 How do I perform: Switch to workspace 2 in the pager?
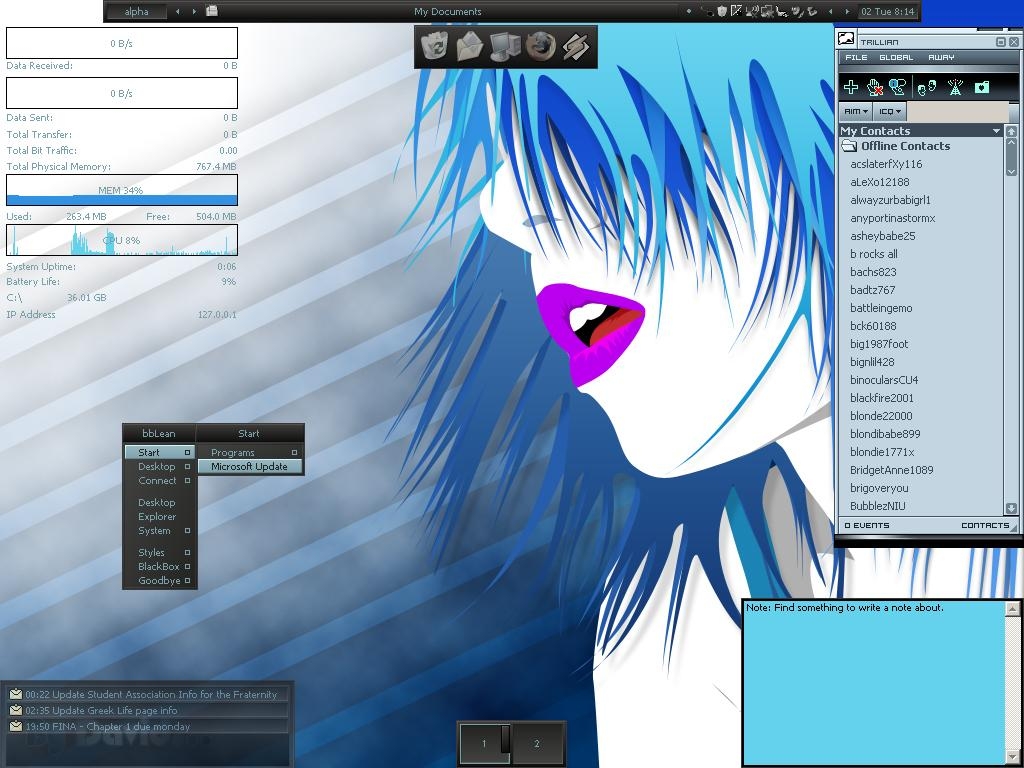[537, 743]
